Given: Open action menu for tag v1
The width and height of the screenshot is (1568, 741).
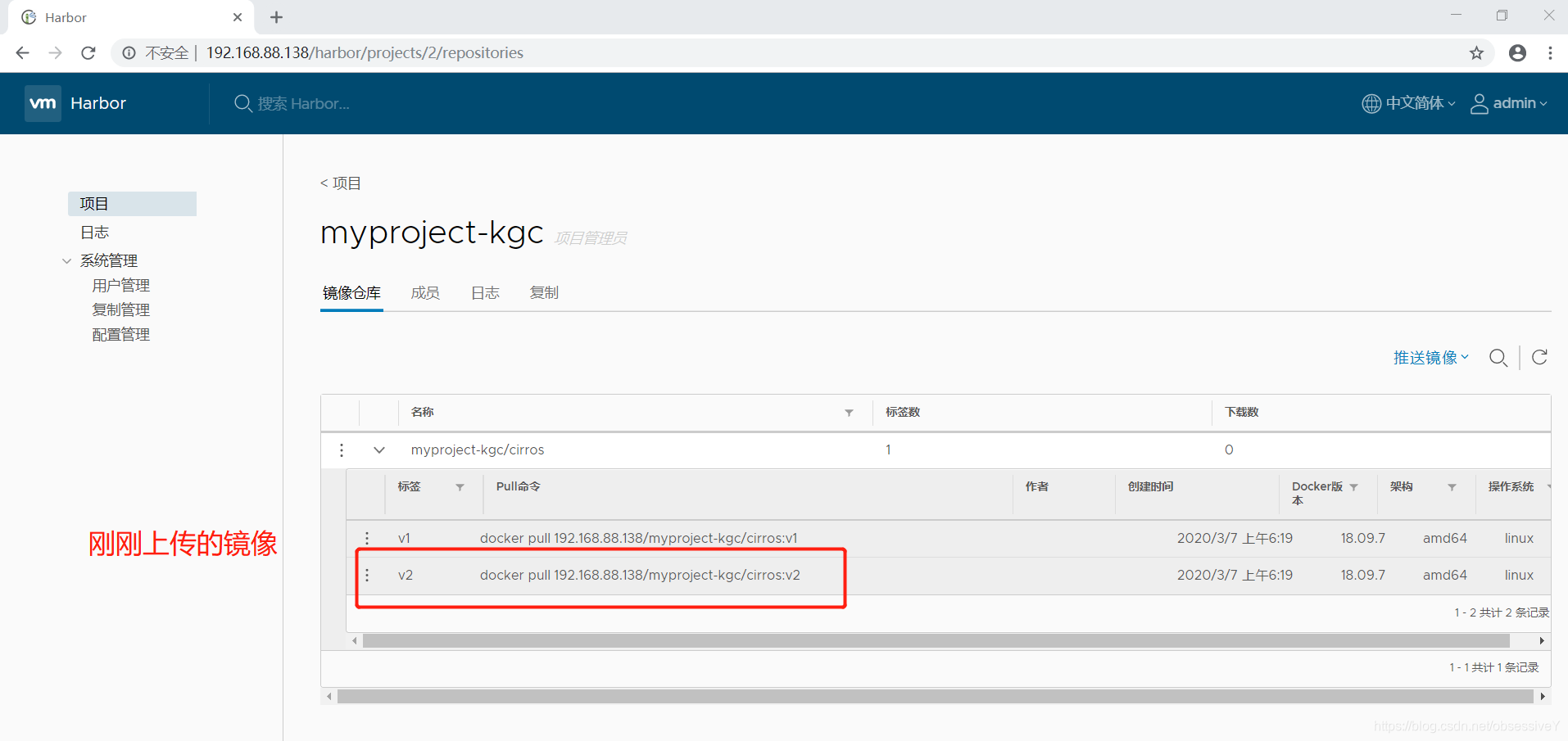Looking at the screenshot, I should (367, 538).
